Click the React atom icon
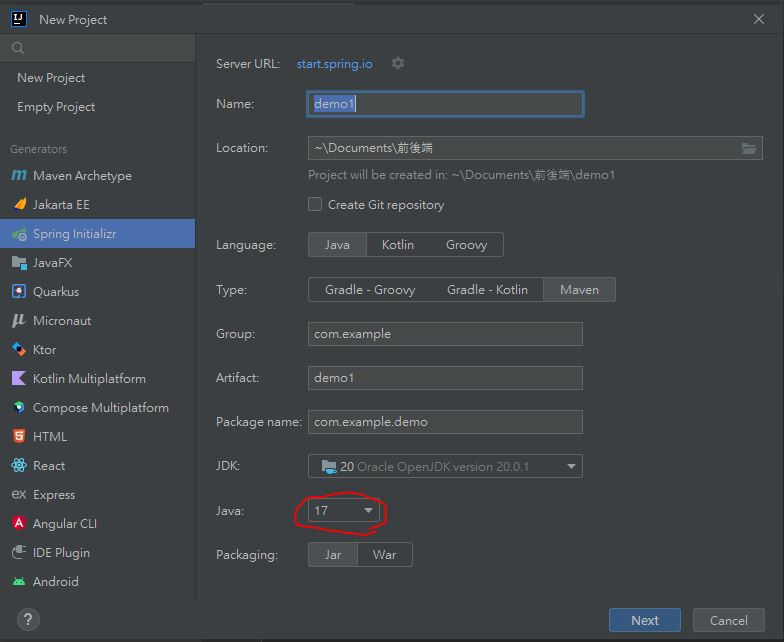 pyautogui.click(x=19, y=466)
